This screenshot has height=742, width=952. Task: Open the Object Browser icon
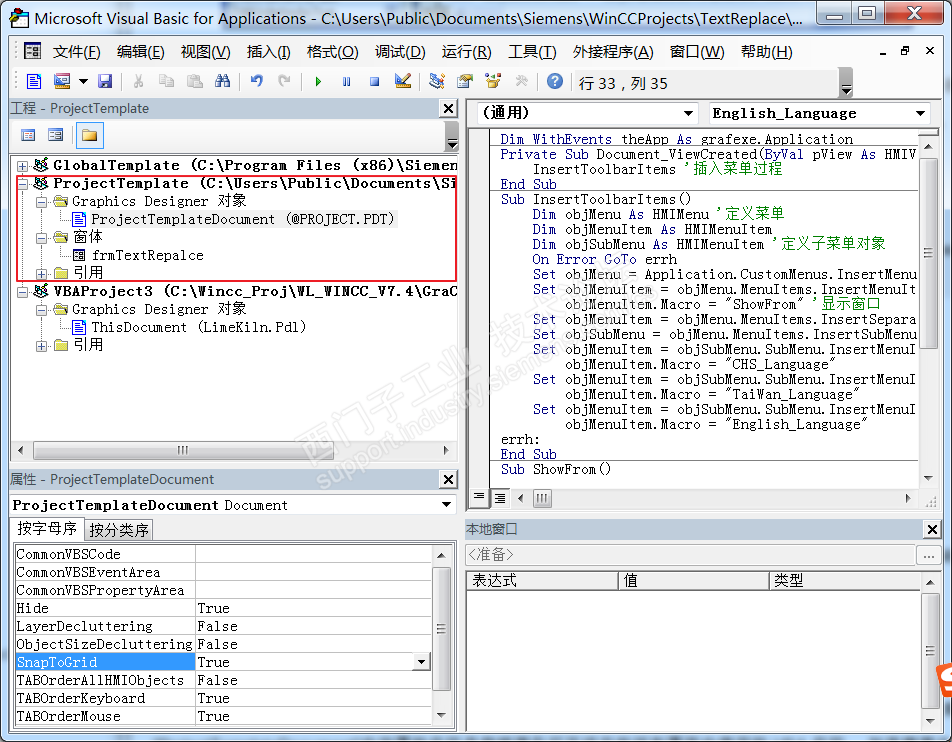click(493, 82)
